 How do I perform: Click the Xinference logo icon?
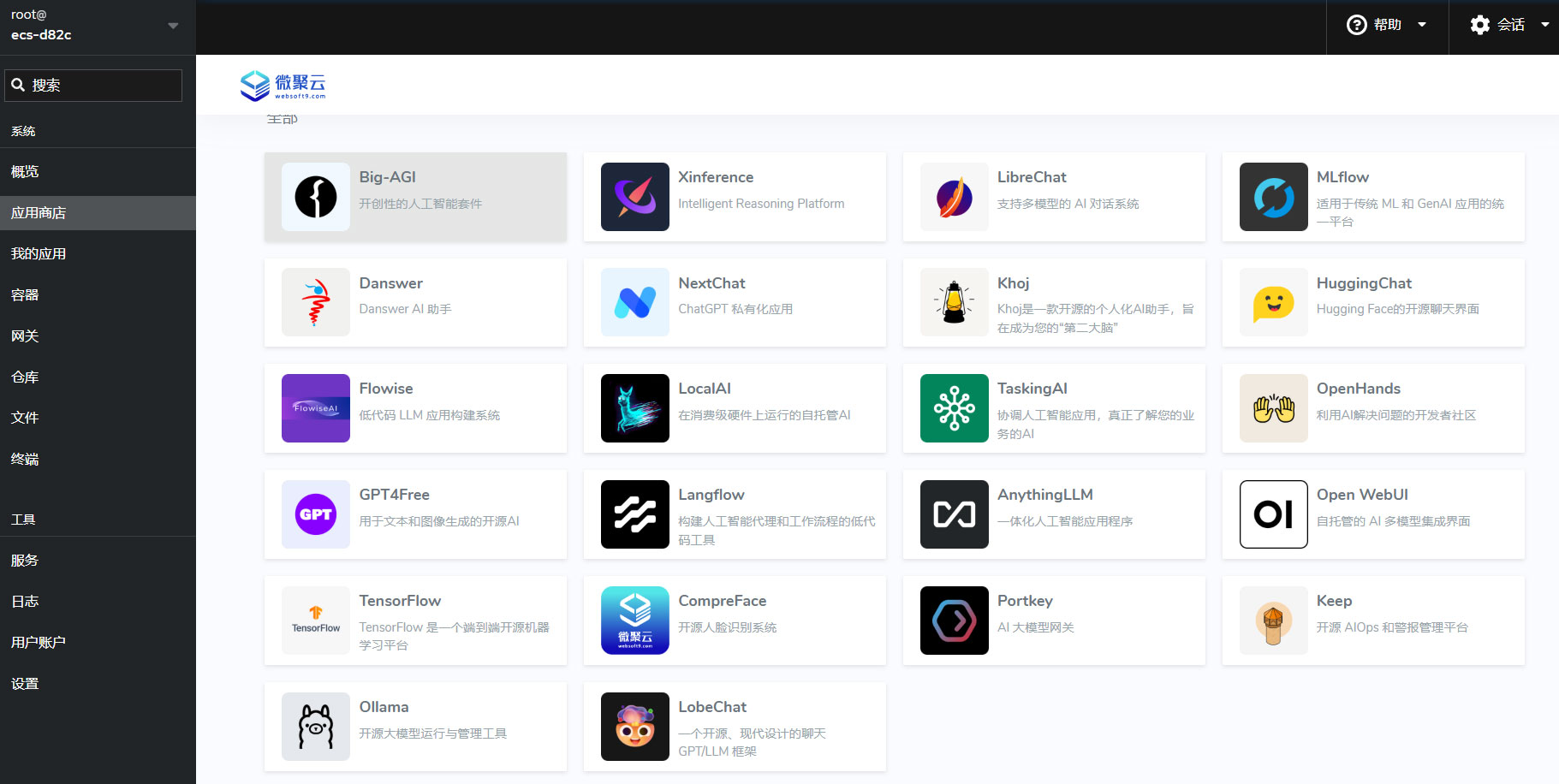point(634,197)
